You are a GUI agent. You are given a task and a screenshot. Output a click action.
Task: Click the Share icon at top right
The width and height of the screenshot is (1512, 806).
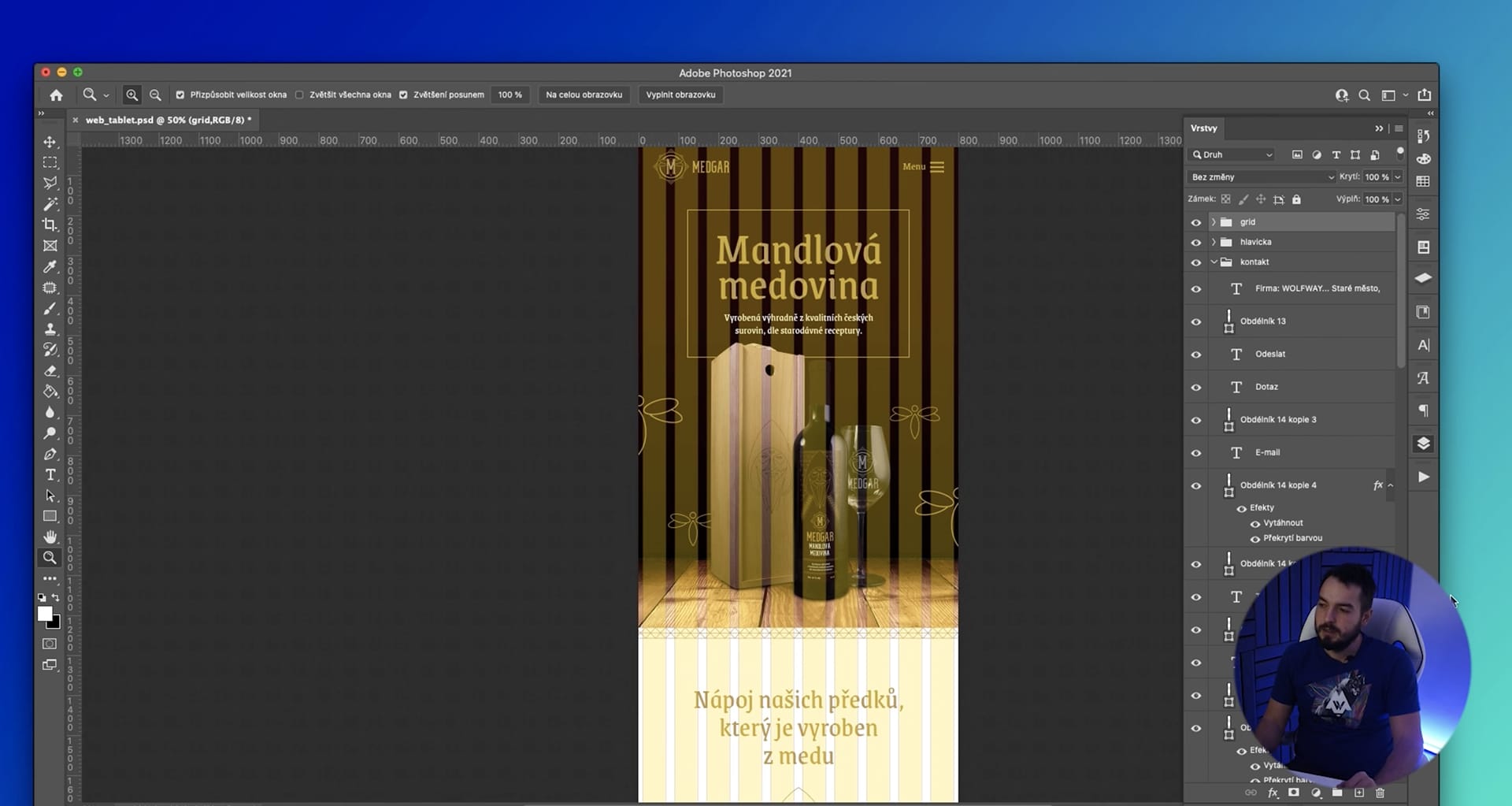point(1425,95)
